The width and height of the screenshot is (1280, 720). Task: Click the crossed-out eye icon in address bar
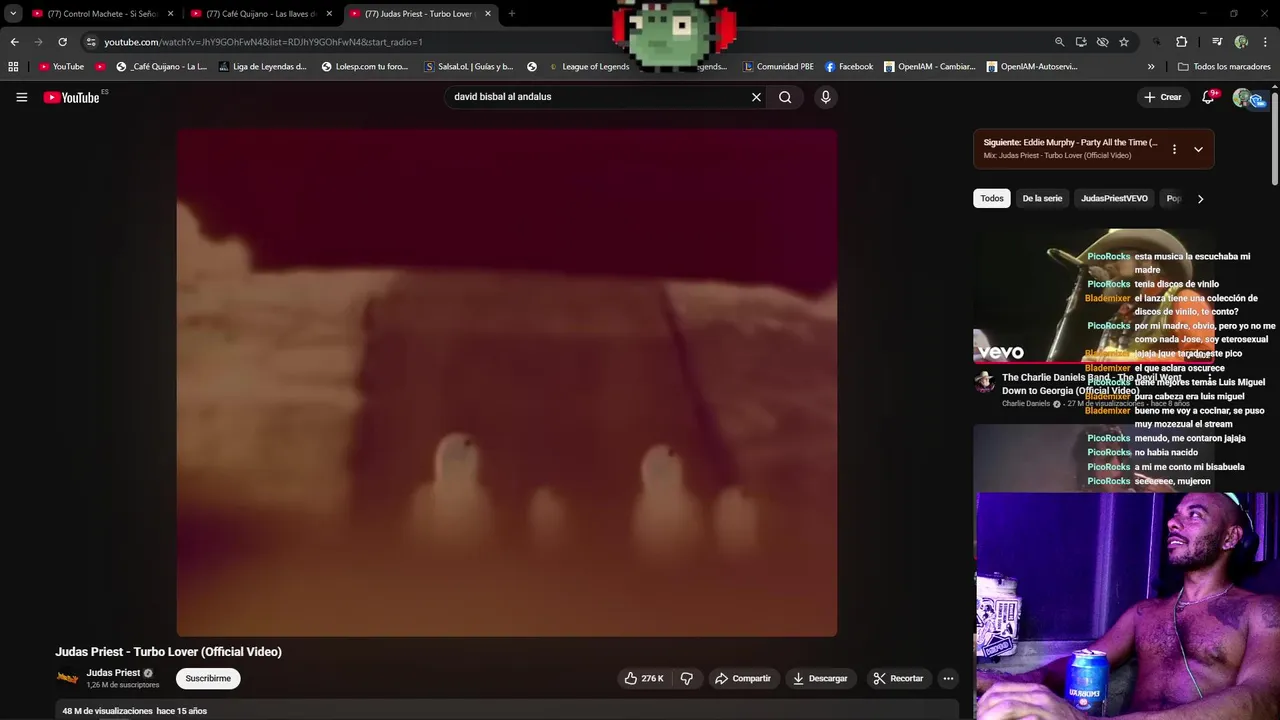tap(1102, 42)
